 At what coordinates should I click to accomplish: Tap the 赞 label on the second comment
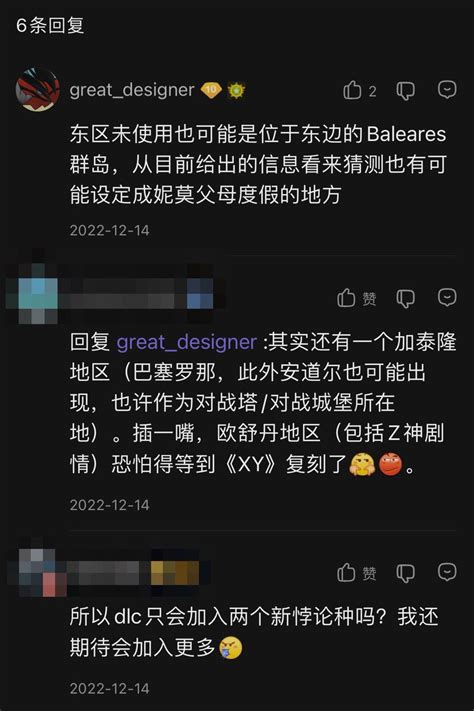tap(369, 299)
